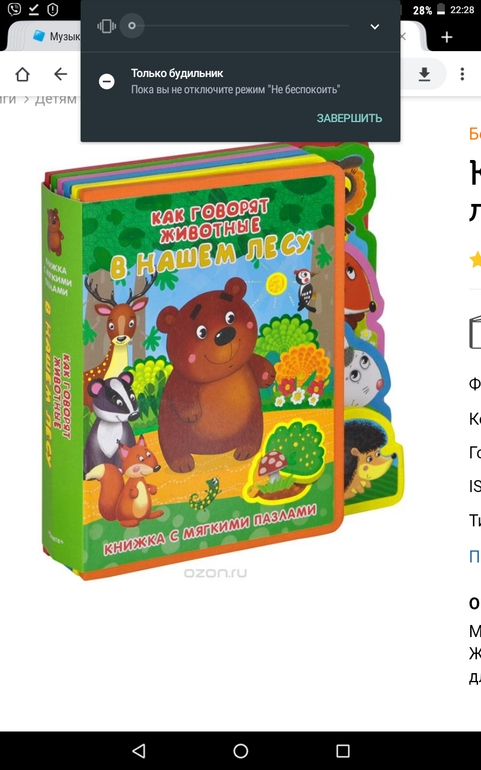The image size is (481, 770).
Task: Go back with the browser arrow
Action: 60,74
